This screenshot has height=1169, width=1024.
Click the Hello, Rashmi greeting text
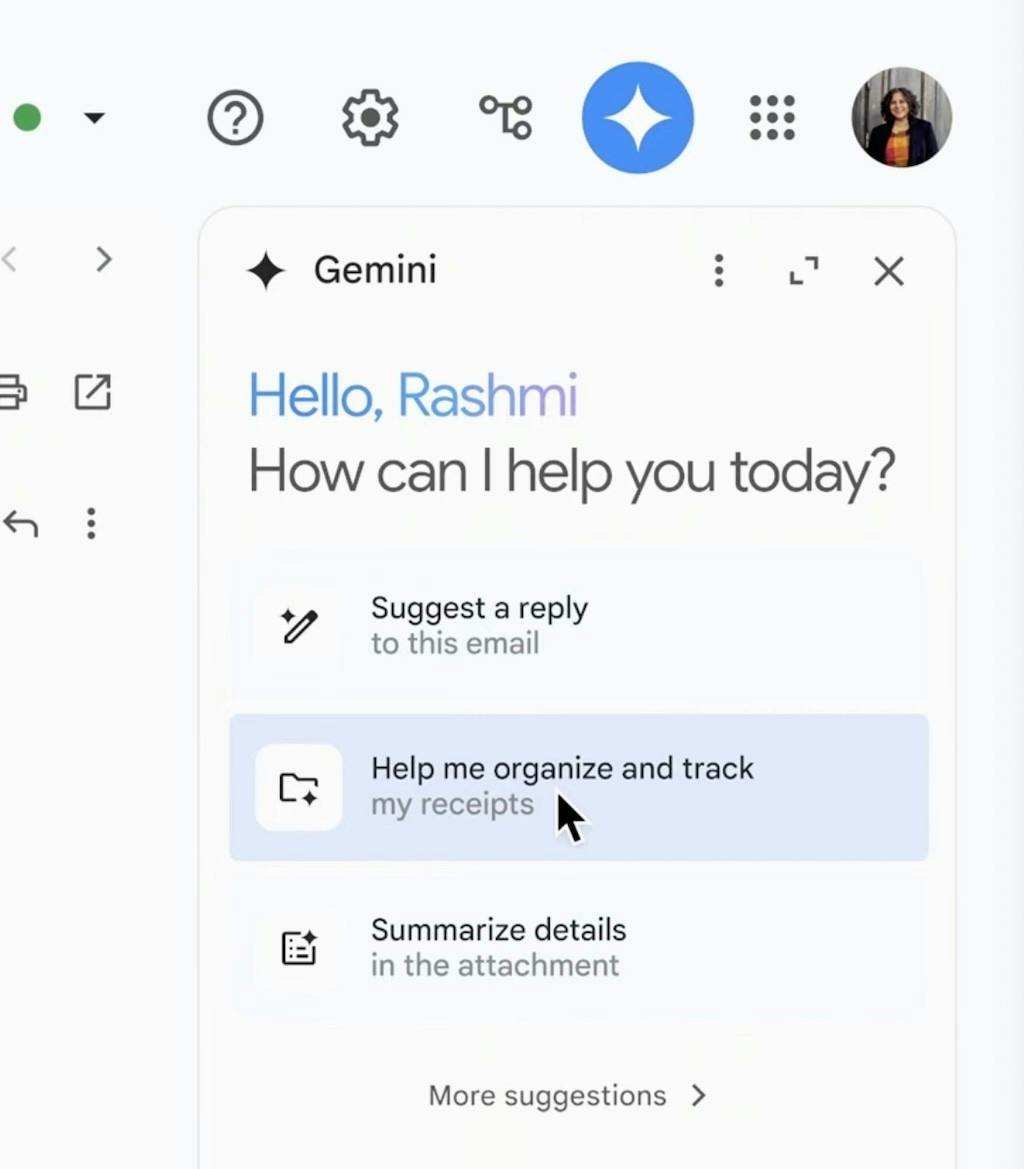(413, 395)
